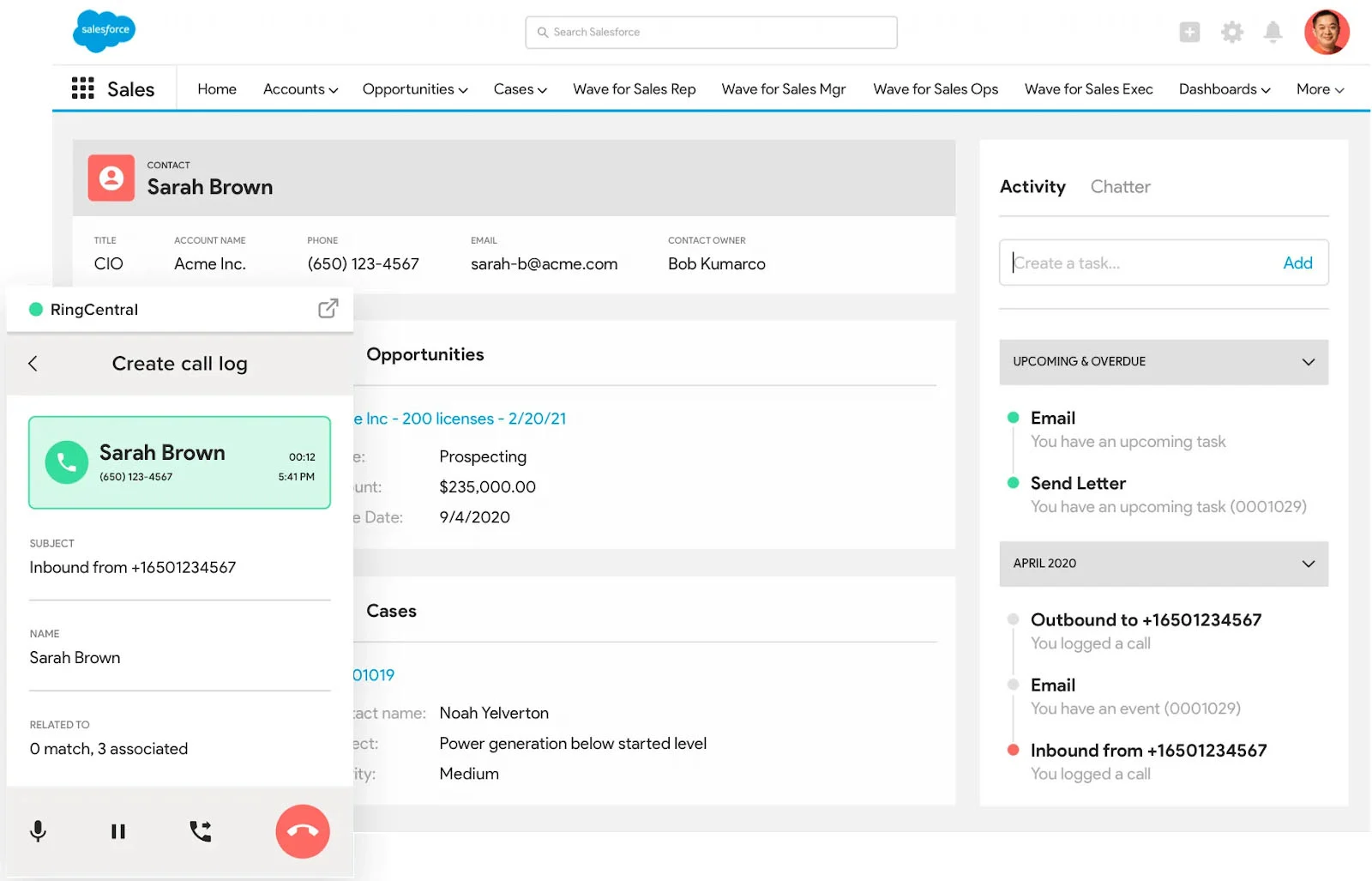Screen dimensions: 1372x881
Task: Open Inbound from +16501234567 activity entry
Action: (1148, 751)
